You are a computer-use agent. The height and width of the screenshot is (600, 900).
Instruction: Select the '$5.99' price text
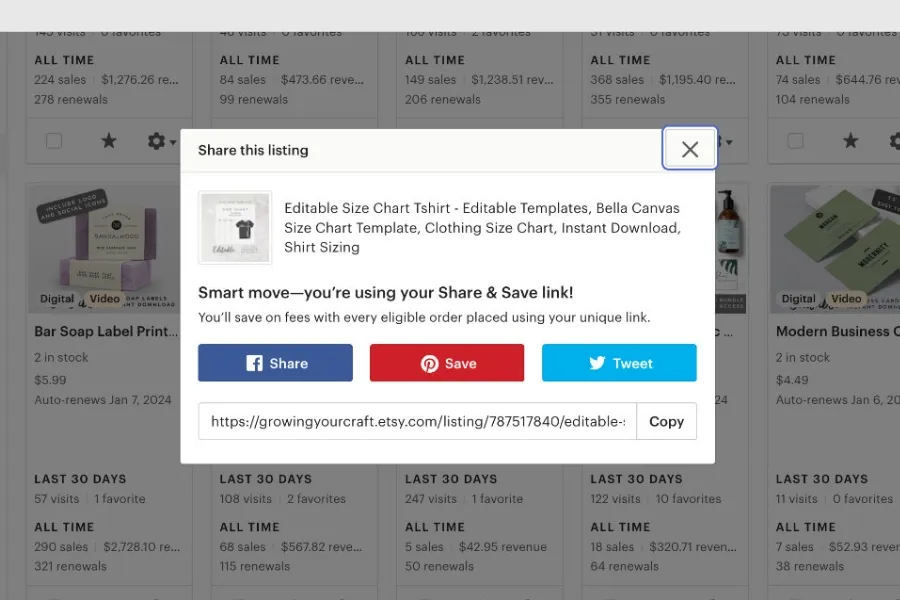coord(51,380)
